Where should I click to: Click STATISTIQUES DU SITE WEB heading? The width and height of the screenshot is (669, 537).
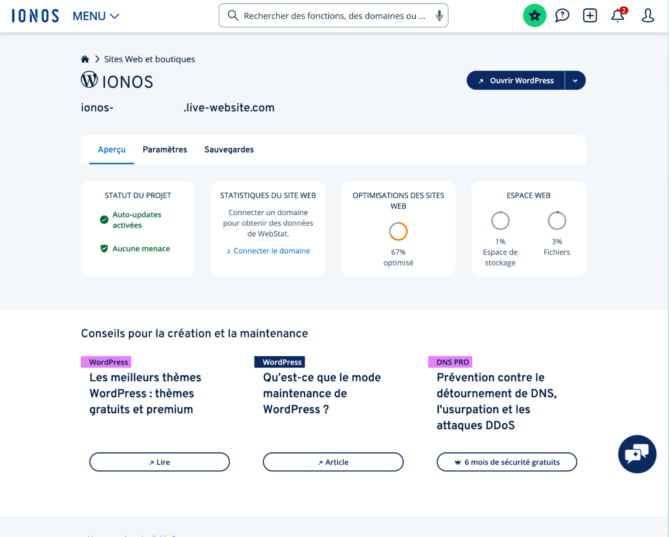click(268, 195)
